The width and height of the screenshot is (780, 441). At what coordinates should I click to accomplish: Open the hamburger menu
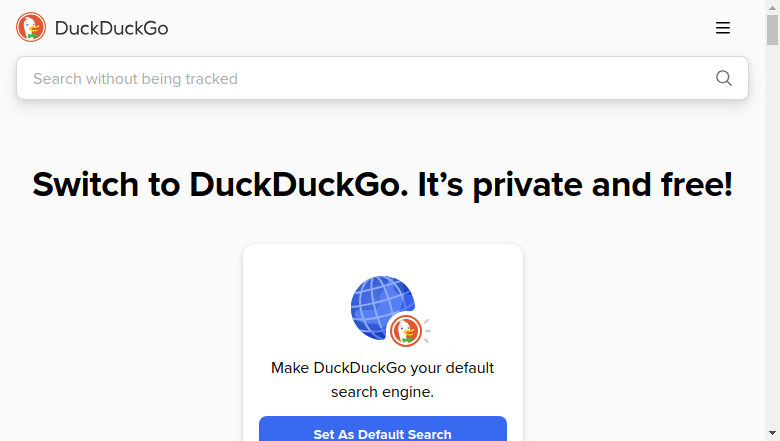723,28
